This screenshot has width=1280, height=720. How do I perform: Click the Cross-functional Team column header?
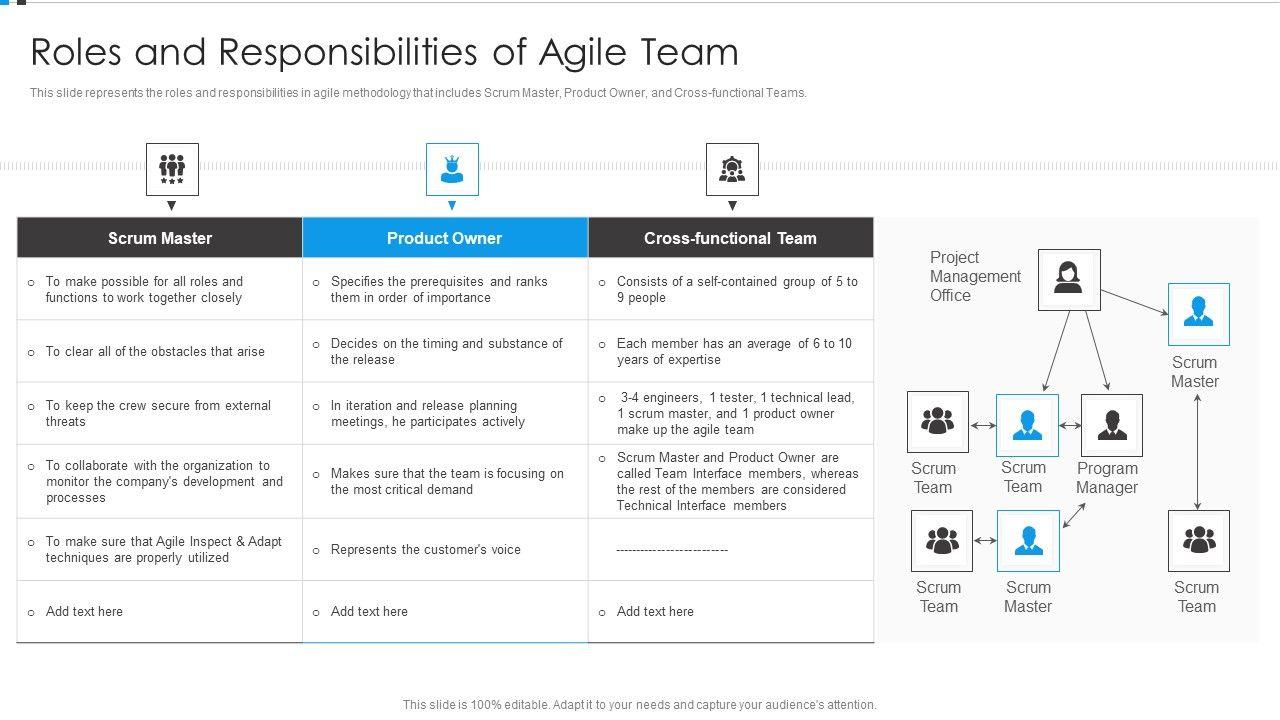point(730,238)
